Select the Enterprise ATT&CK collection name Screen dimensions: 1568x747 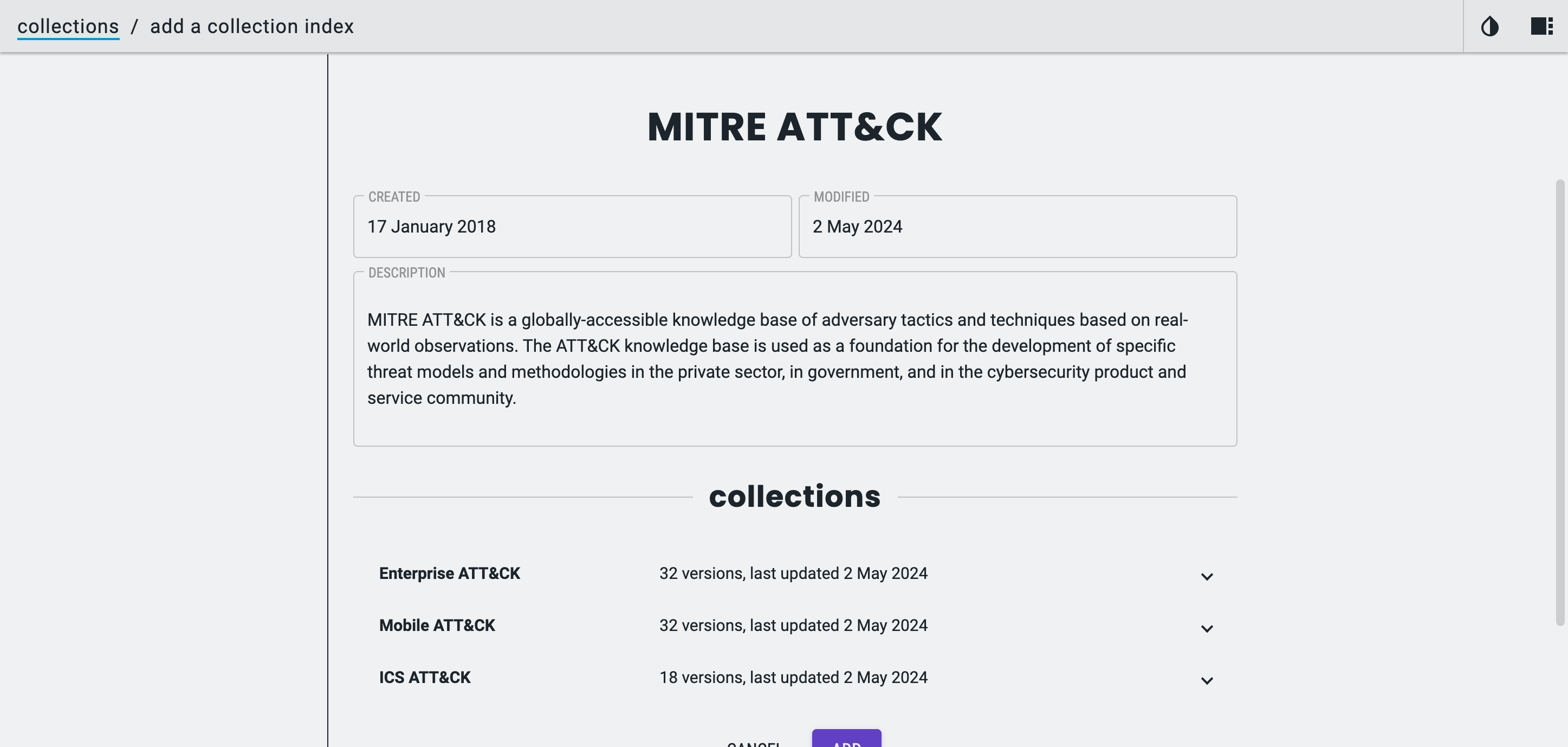pos(449,574)
